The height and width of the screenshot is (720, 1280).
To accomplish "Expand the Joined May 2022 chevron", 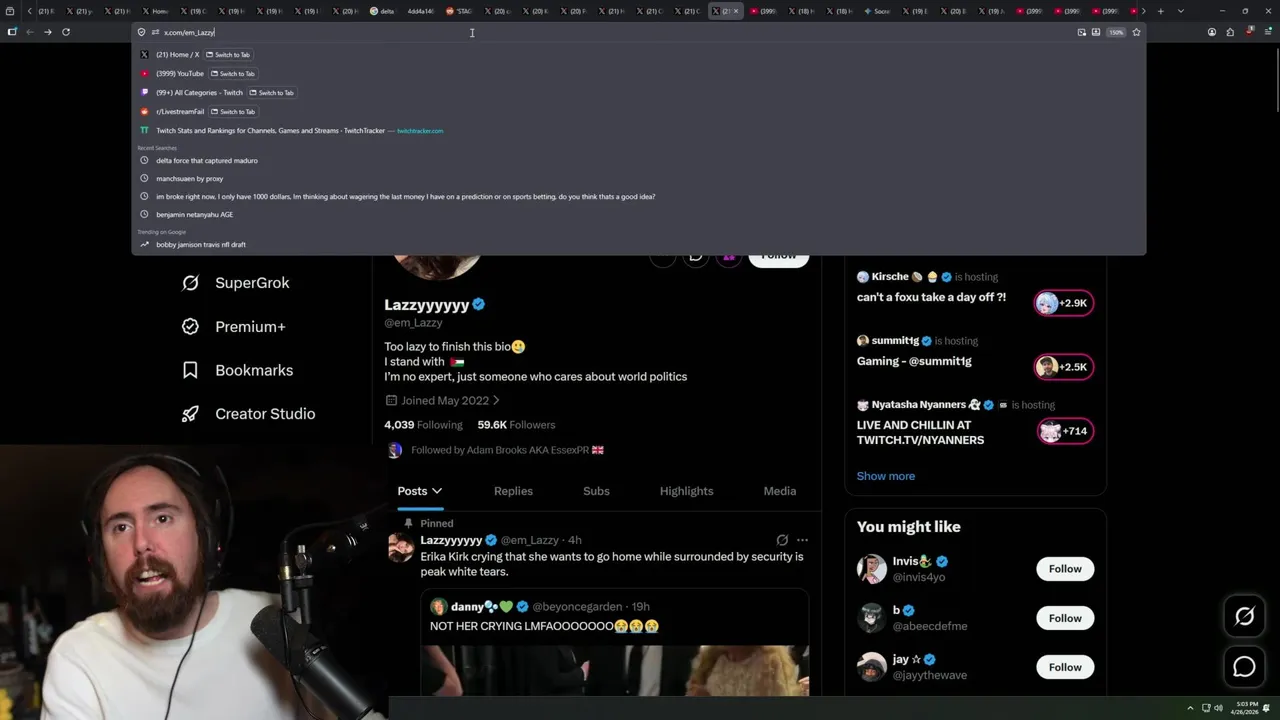I will coord(496,401).
